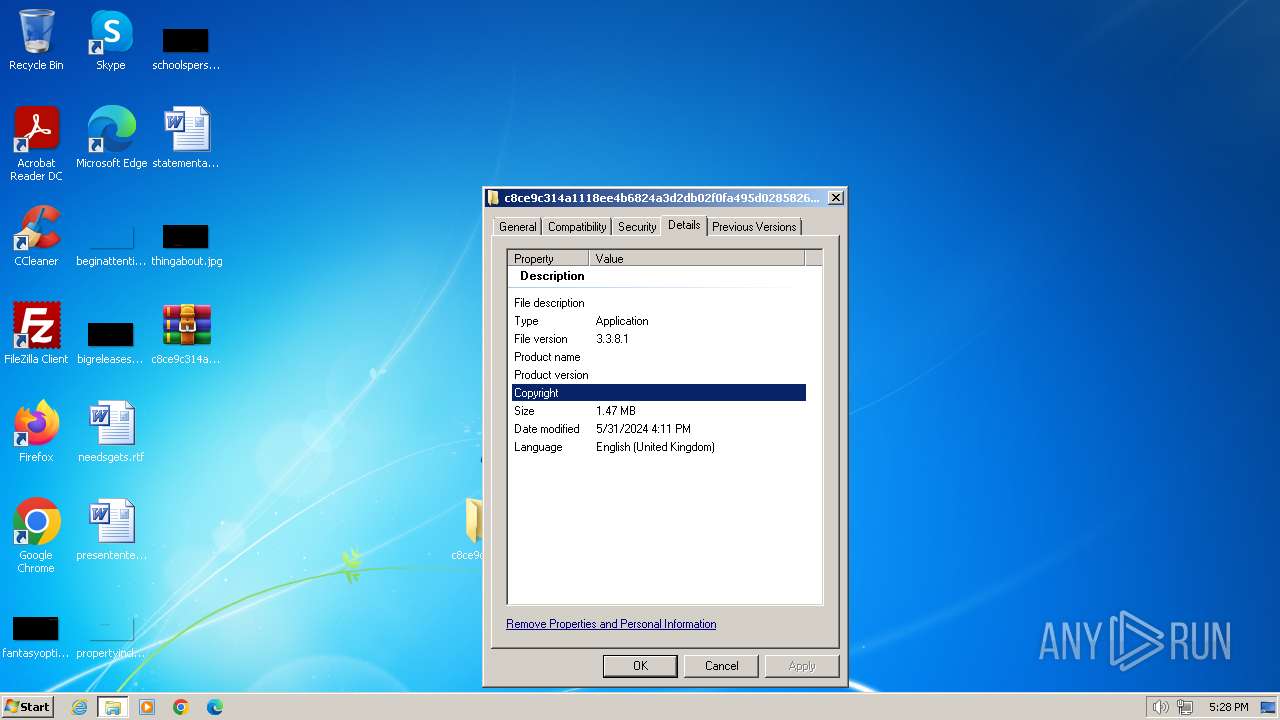Viewport: 1280px width, 720px height.
Task: Select the fantasyopti... desktop file
Action: [36, 637]
